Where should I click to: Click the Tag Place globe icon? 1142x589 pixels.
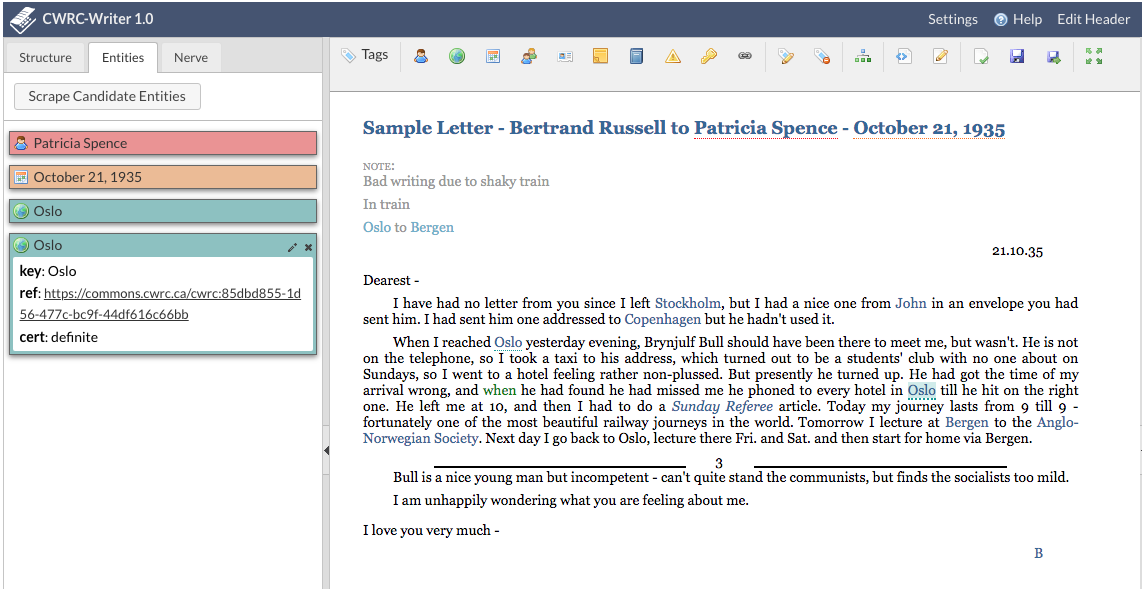[457, 56]
